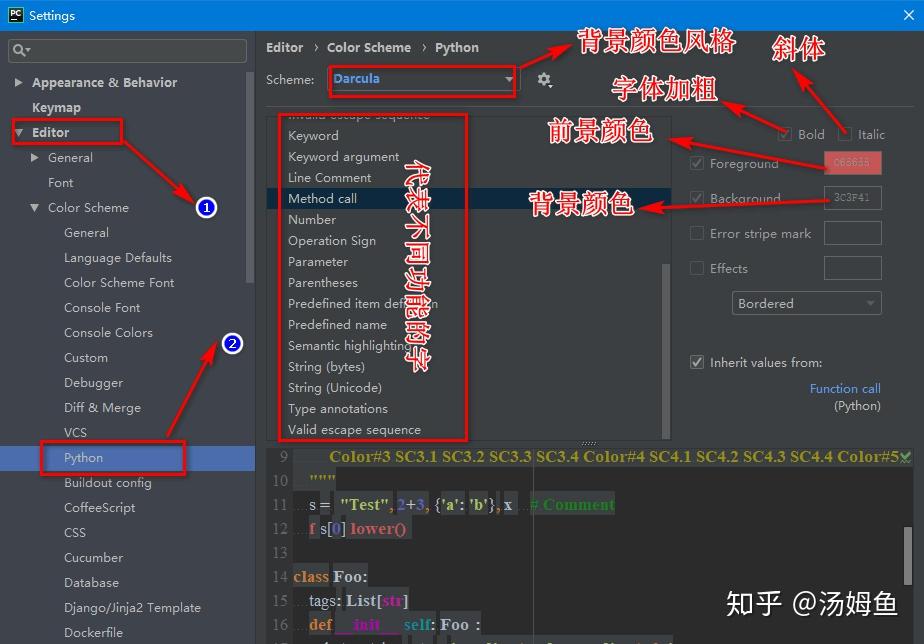The width and height of the screenshot is (924, 644).
Task: Enable the Bold checkbox
Action: pos(786,134)
